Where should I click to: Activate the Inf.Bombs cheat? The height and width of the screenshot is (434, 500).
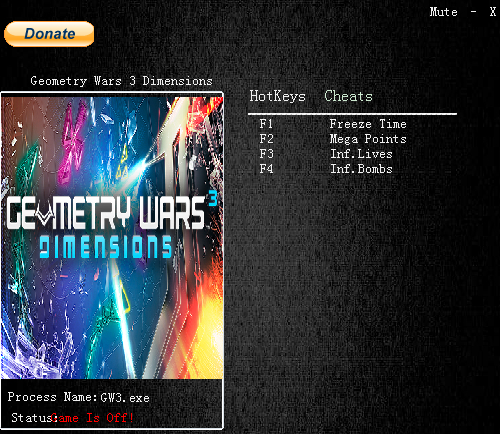point(361,169)
